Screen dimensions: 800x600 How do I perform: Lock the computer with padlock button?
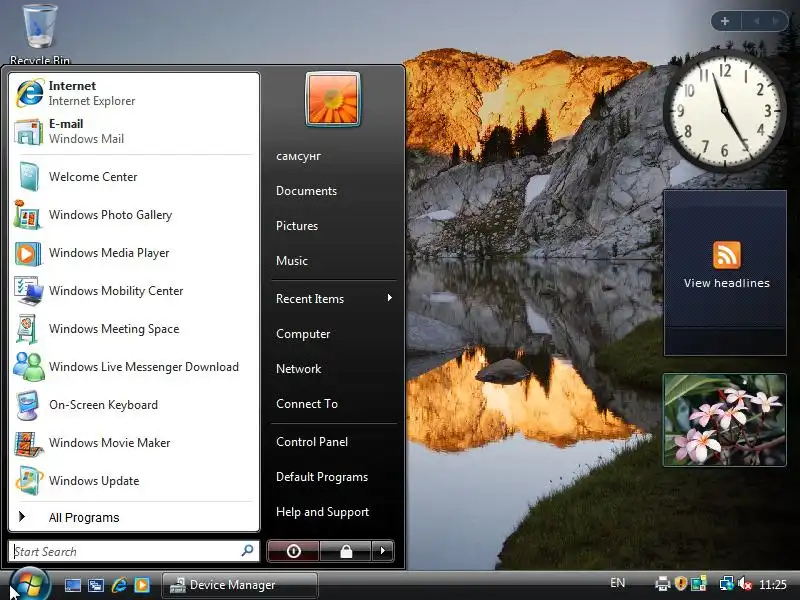346,551
